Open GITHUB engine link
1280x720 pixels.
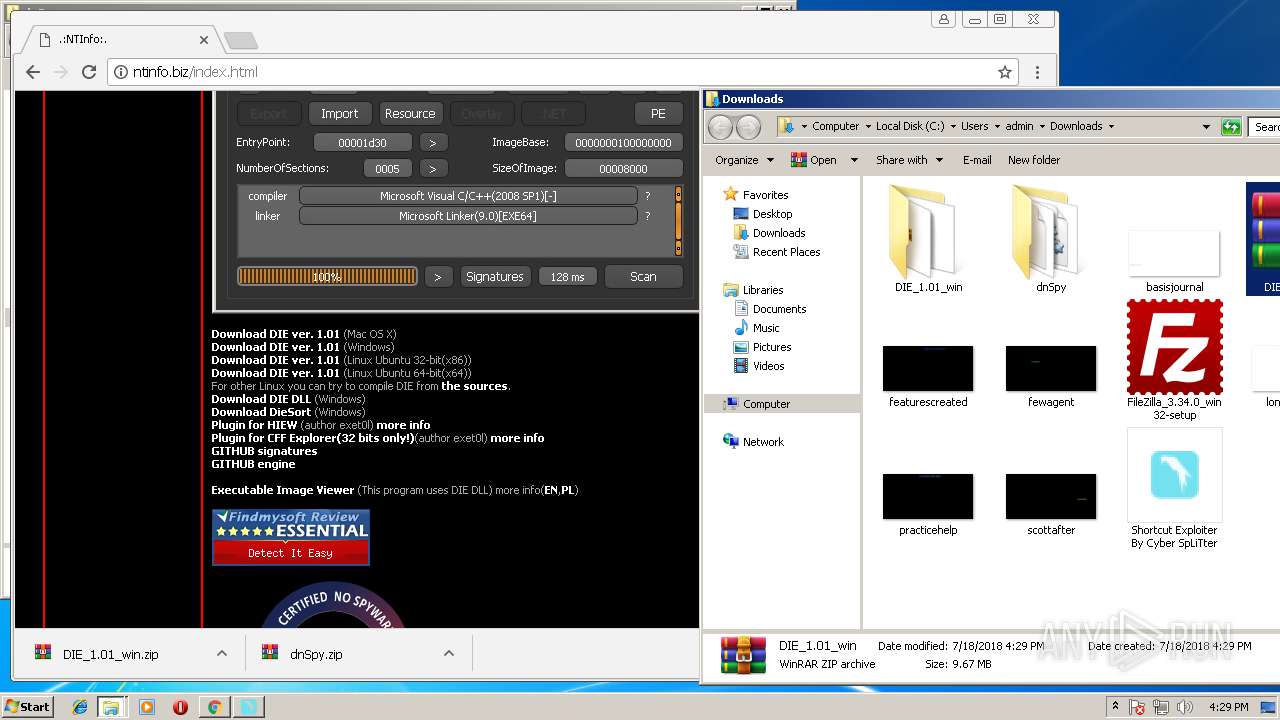click(x=253, y=464)
